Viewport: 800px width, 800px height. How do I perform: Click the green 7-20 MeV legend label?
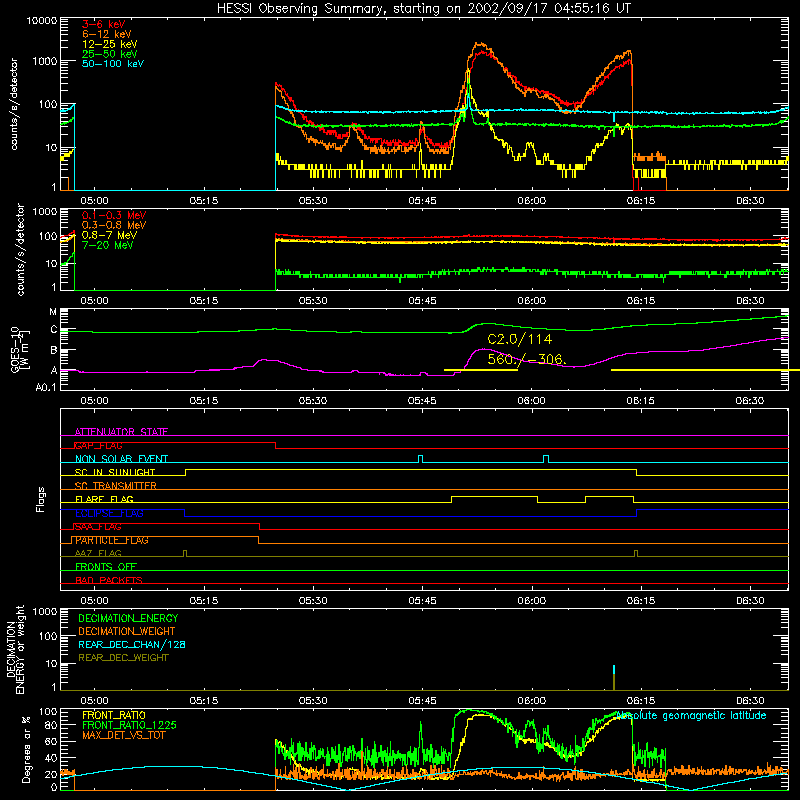coord(107,245)
